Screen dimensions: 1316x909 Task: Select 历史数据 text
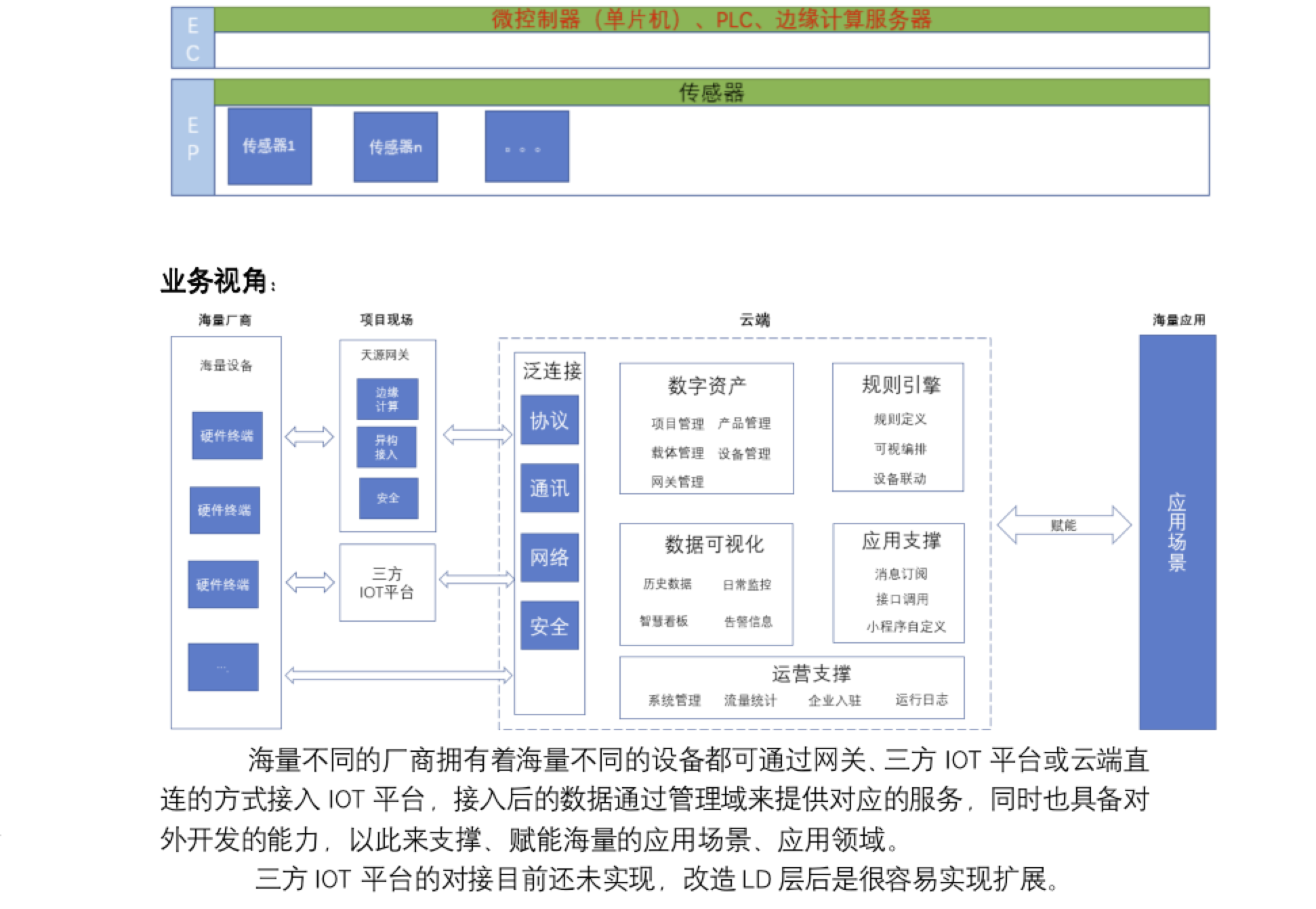click(x=667, y=584)
